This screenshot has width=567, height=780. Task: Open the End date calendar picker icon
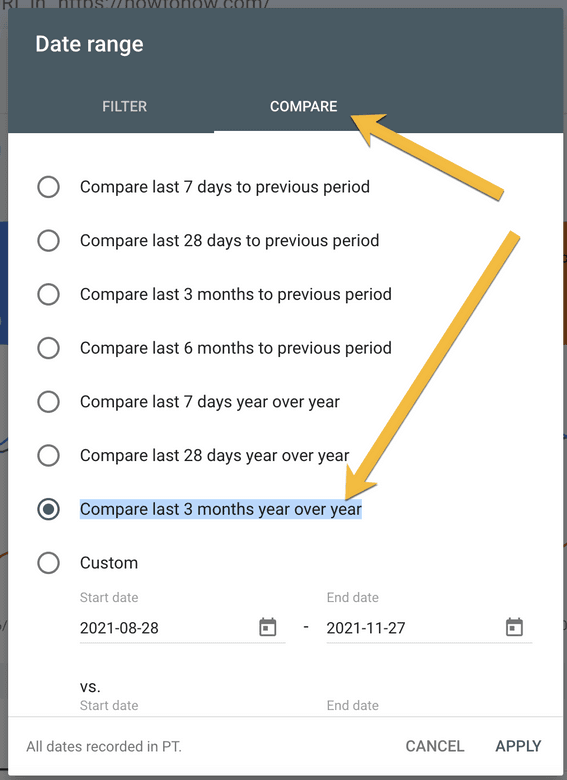(514, 627)
